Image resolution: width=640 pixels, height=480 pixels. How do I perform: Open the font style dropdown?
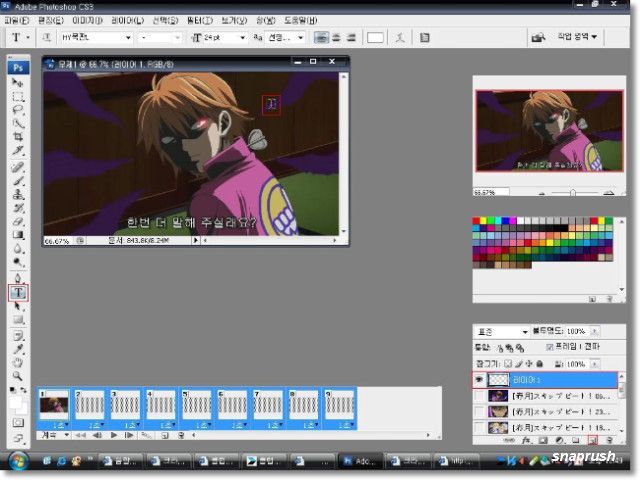pyautogui.click(x=177, y=38)
